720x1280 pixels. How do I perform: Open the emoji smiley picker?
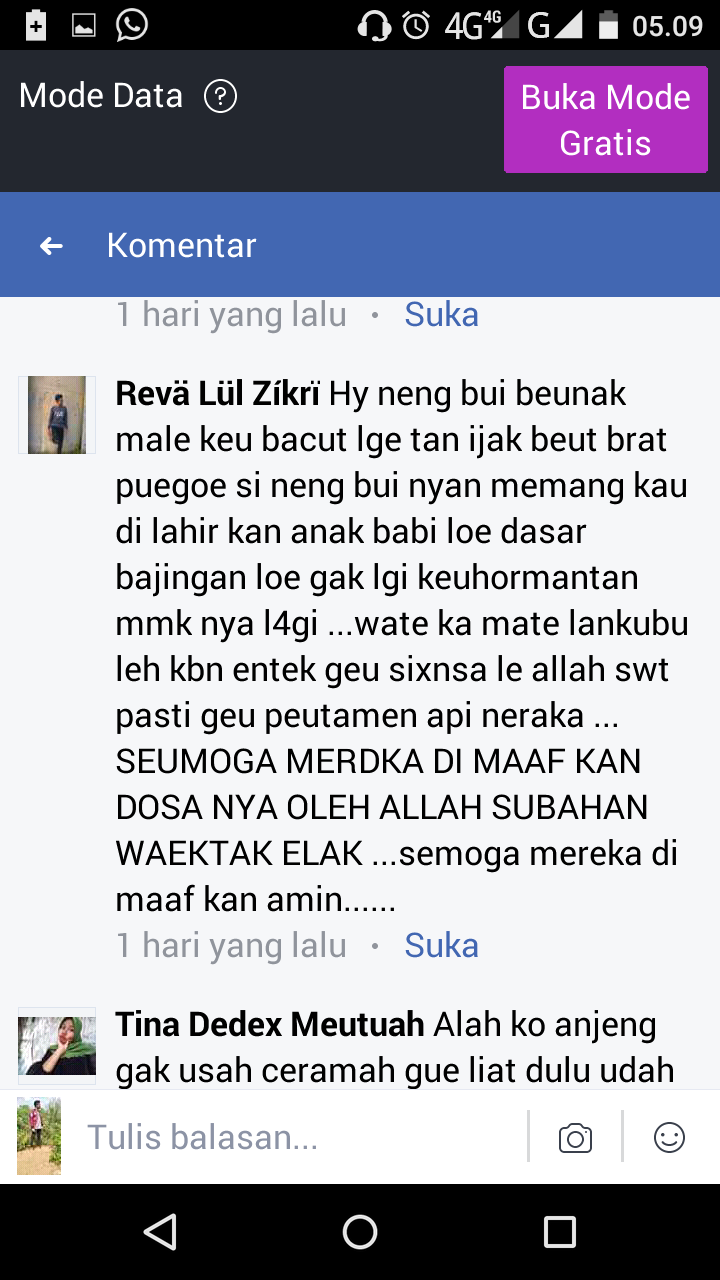pos(669,1137)
